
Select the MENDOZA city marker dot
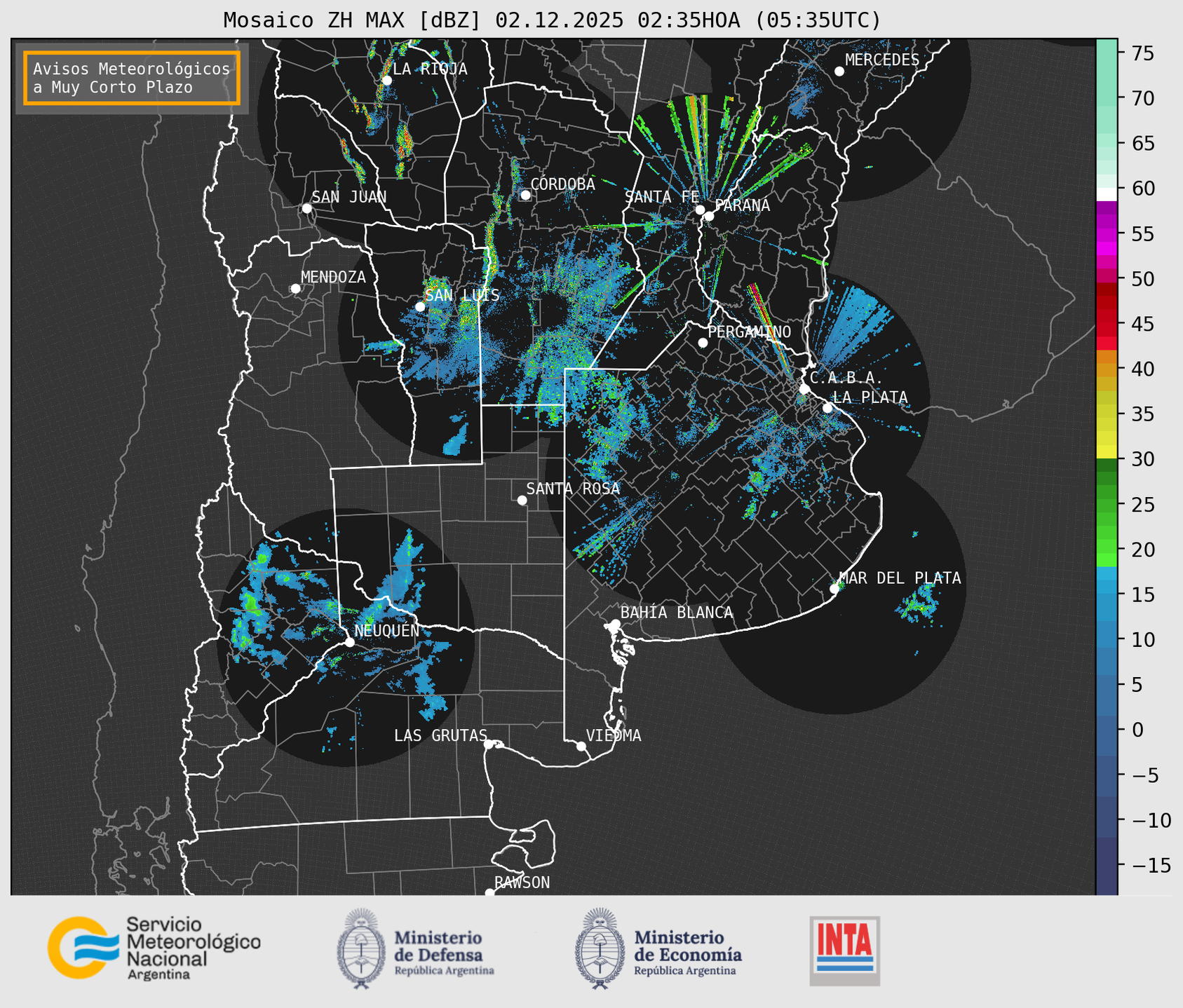[x=295, y=288]
